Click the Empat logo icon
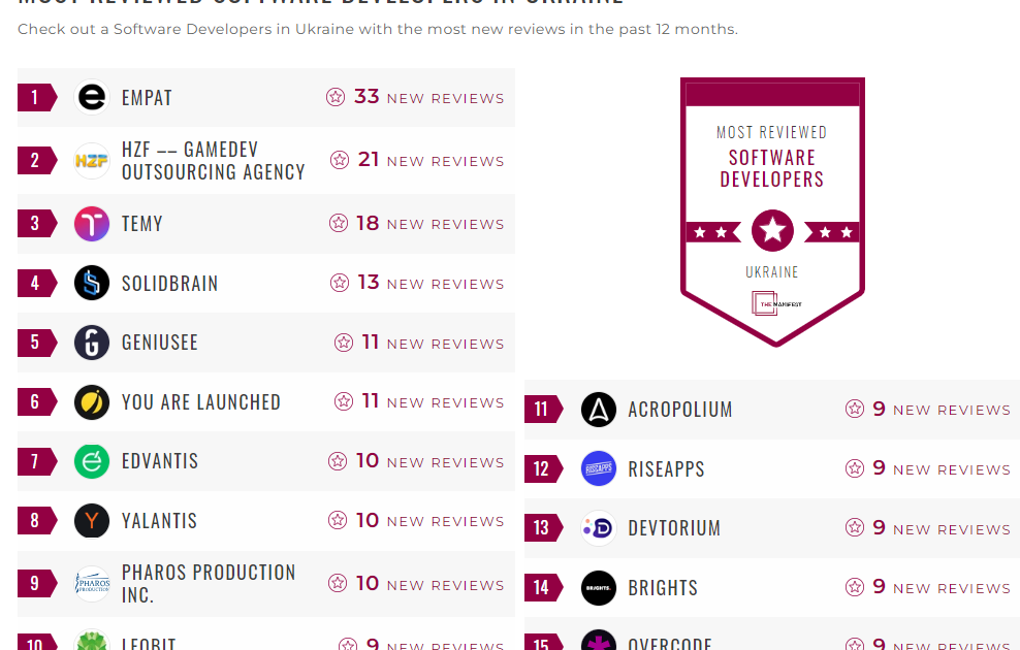 pyautogui.click(x=92, y=98)
